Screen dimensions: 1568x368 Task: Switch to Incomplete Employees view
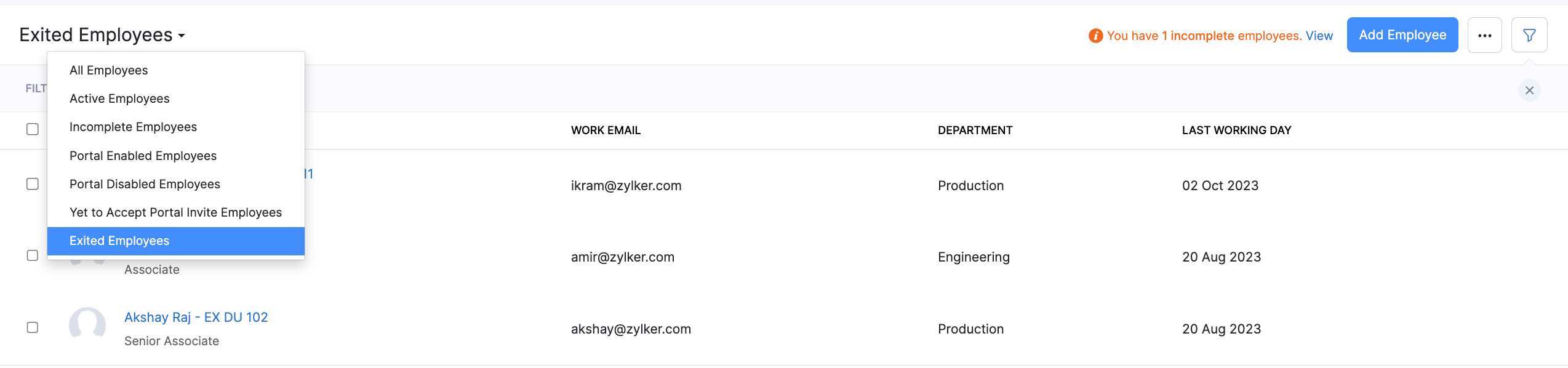(133, 127)
